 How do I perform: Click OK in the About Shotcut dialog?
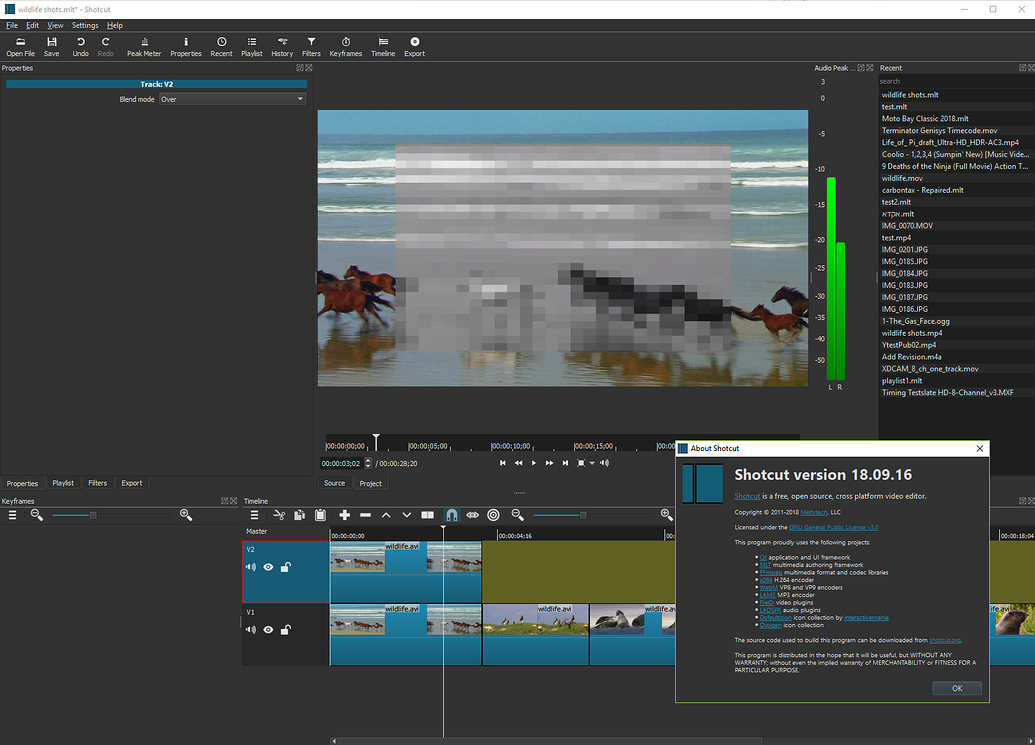point(956,688)
